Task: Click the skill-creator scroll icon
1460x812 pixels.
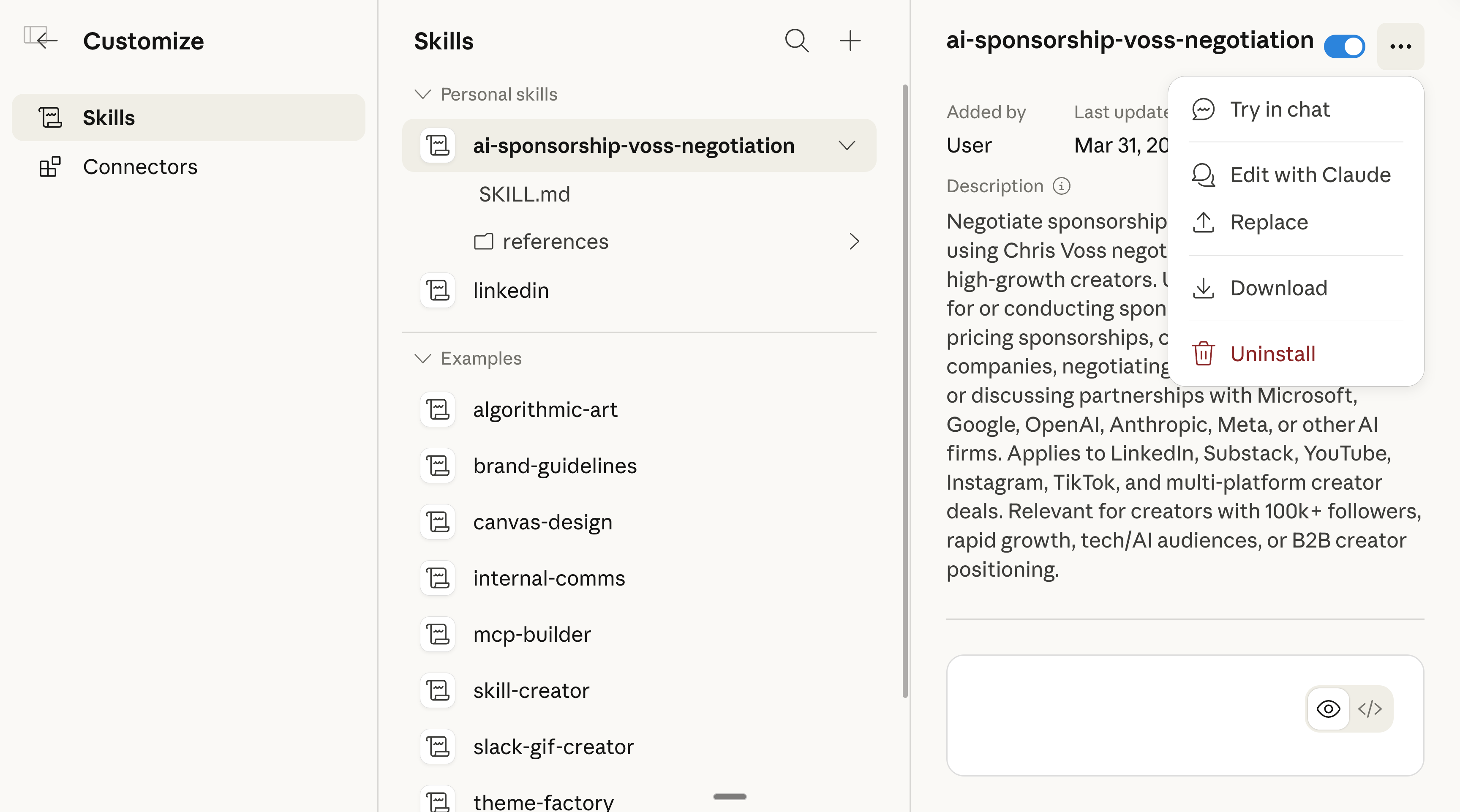Action: (438, 690)
